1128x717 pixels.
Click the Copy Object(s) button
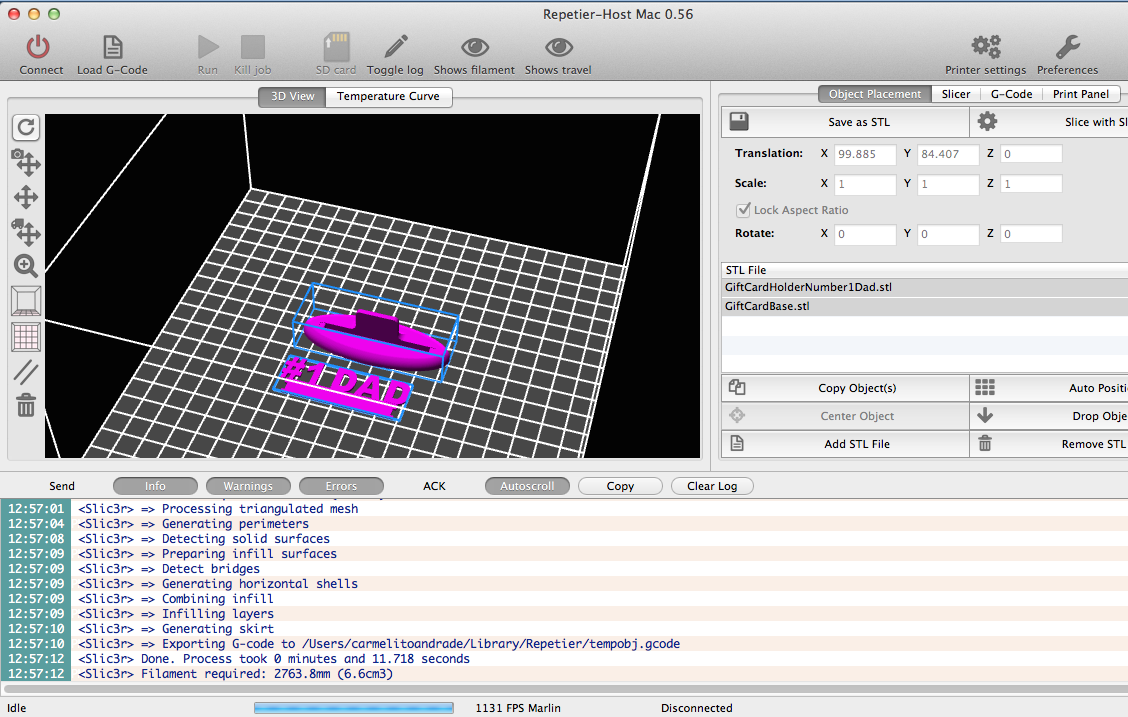pos(845,388)
